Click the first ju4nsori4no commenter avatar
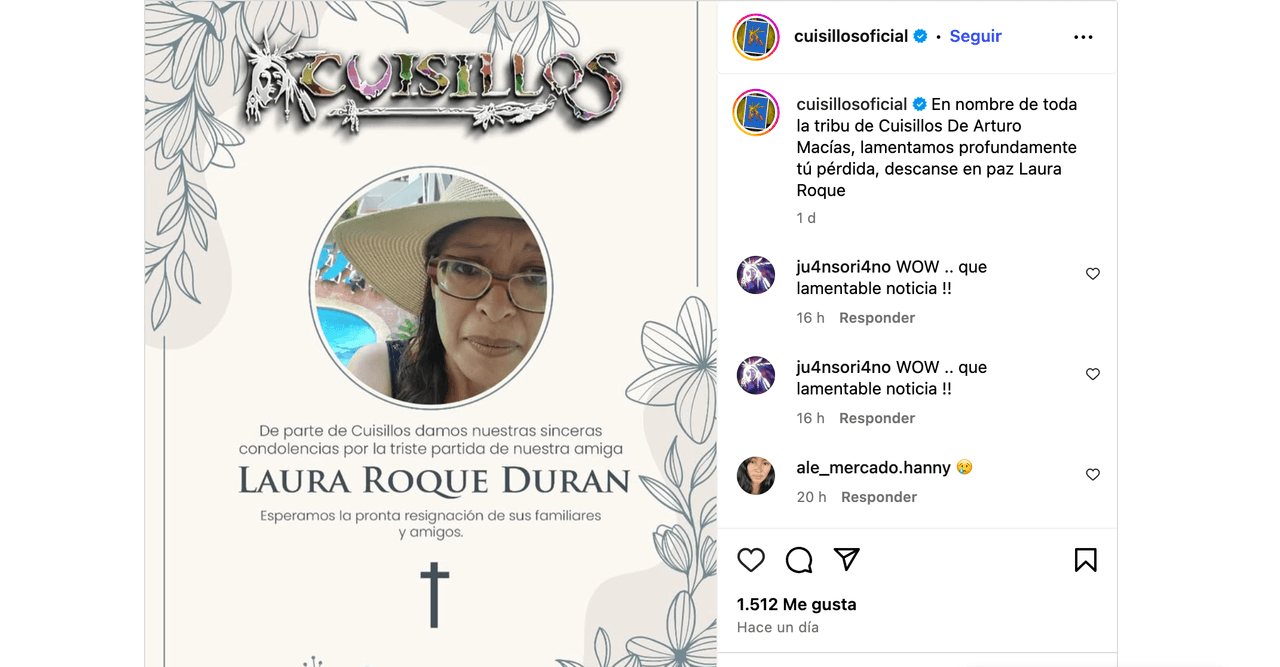Screen dimensions: 1280x667 [x=756, y=275]
